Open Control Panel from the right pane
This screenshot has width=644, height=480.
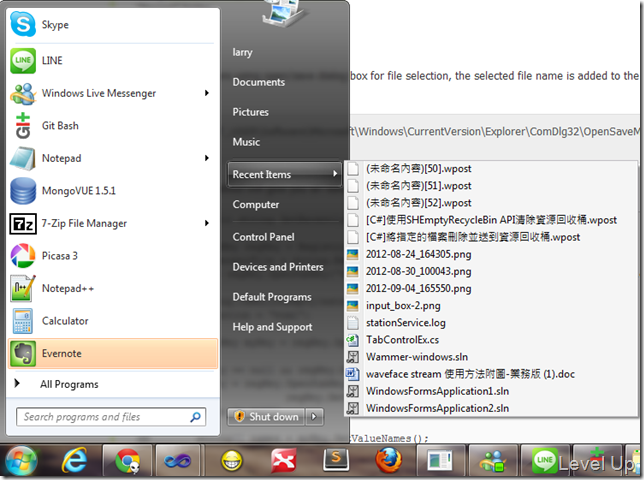tap(263, 237)
